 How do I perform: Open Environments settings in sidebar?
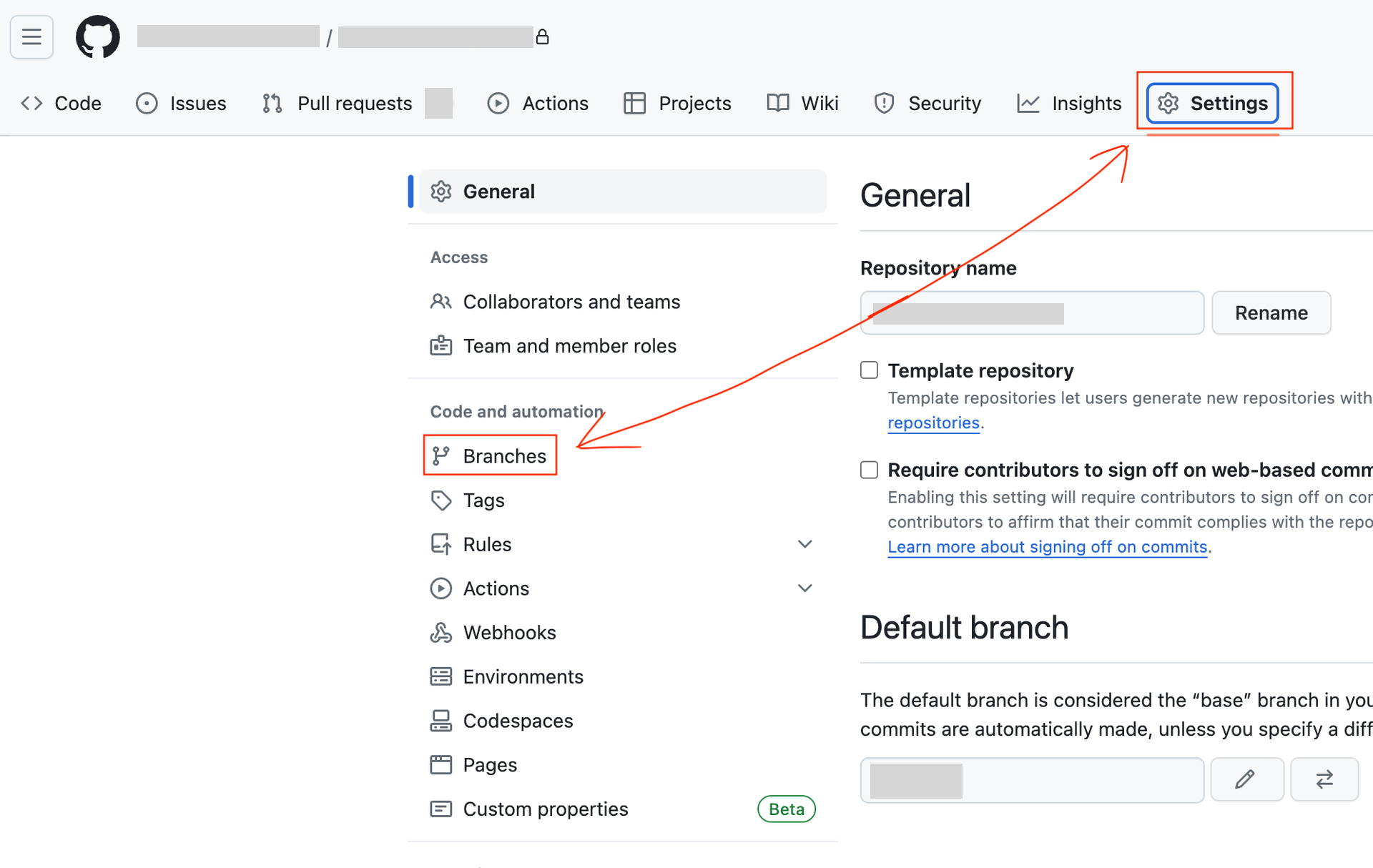pyautogui.click(x=522, y=676)
